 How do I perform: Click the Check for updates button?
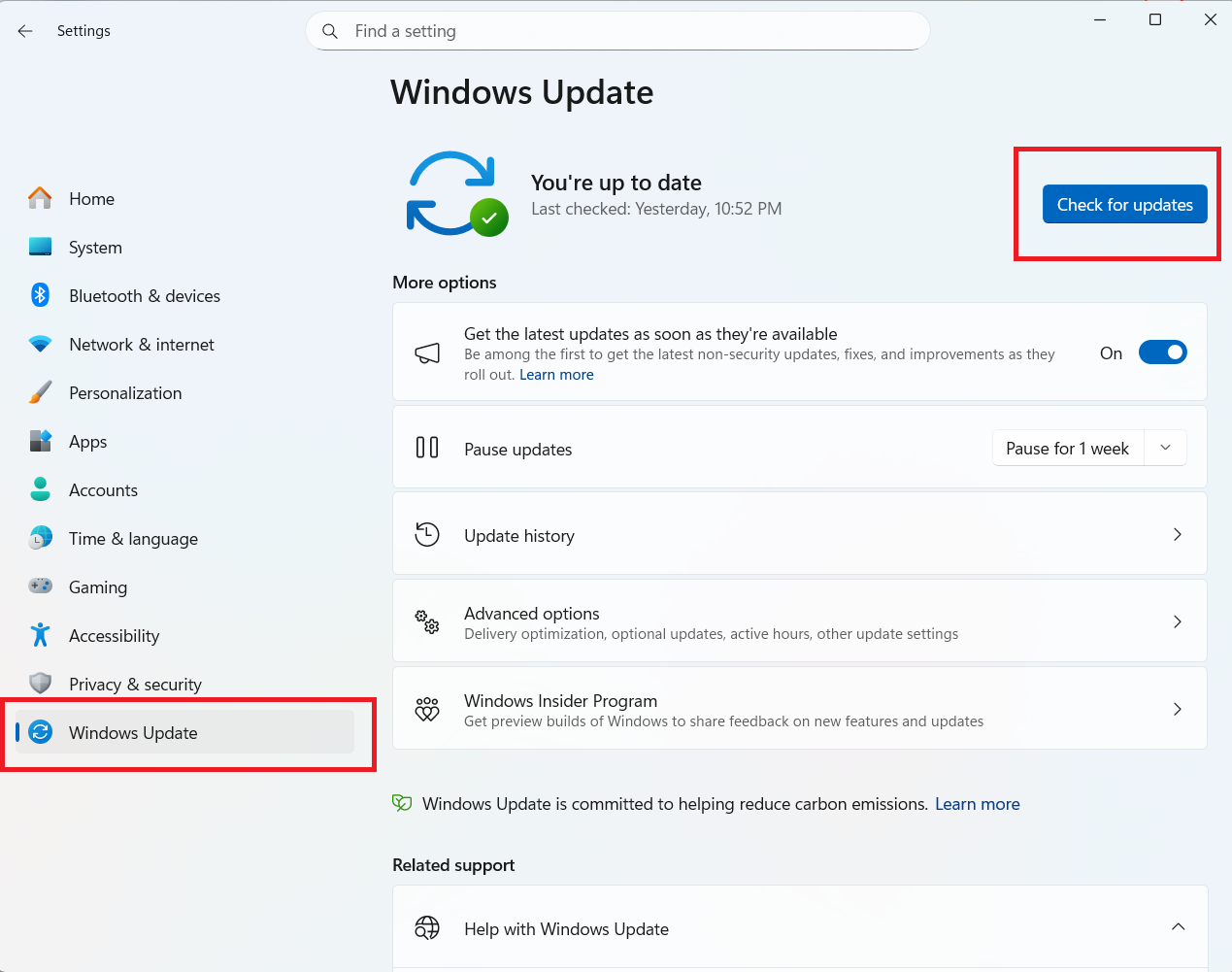point(1124,205)
